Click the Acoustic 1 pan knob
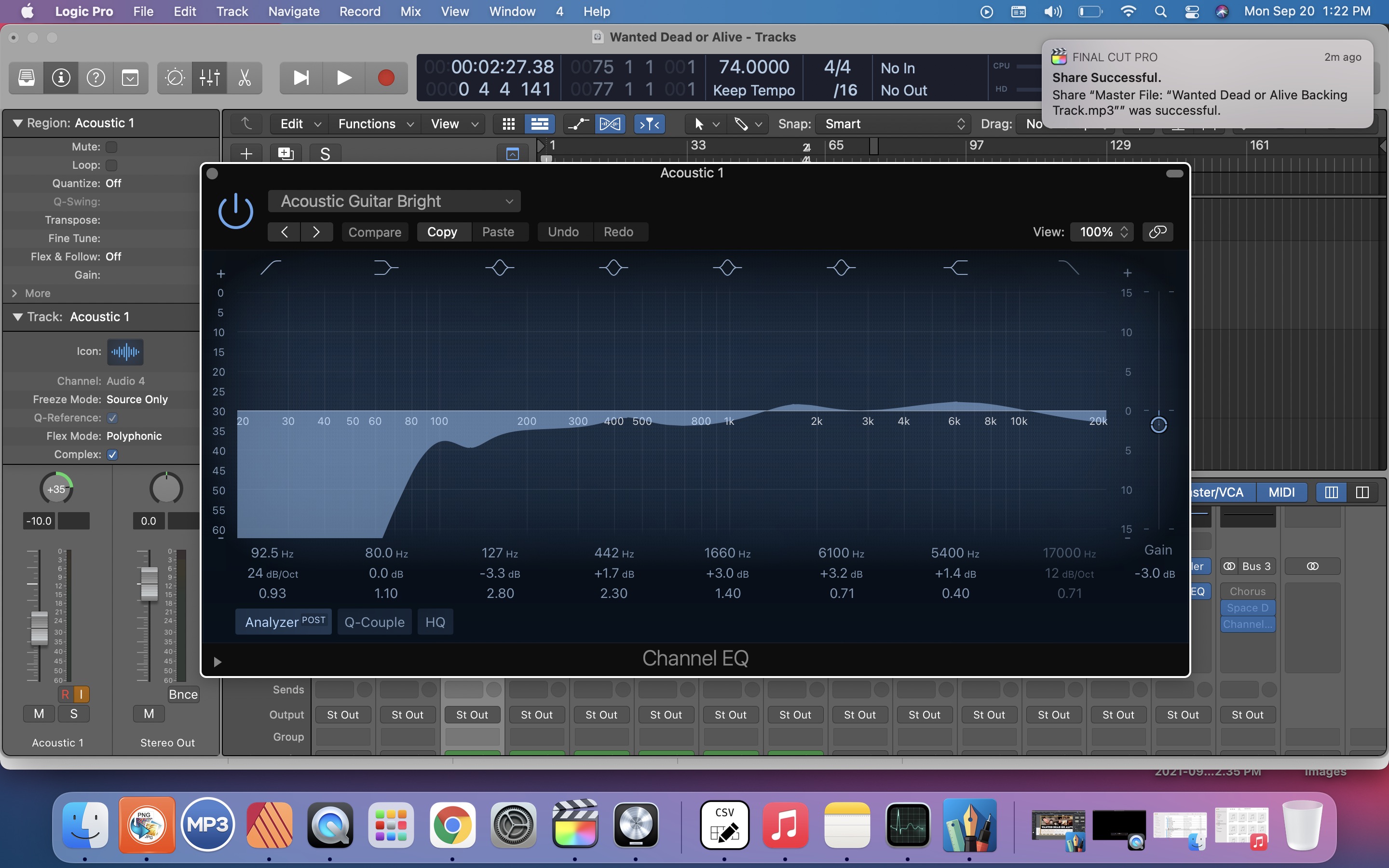The height and width of the screenshot is (868, 1389). point(56,489)
